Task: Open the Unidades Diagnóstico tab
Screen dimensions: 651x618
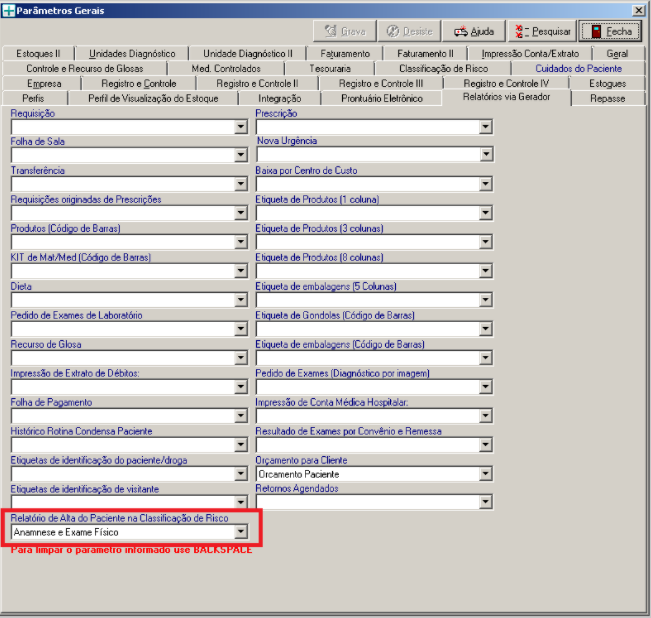Action: pyautogui.click(x=132, y=54)
